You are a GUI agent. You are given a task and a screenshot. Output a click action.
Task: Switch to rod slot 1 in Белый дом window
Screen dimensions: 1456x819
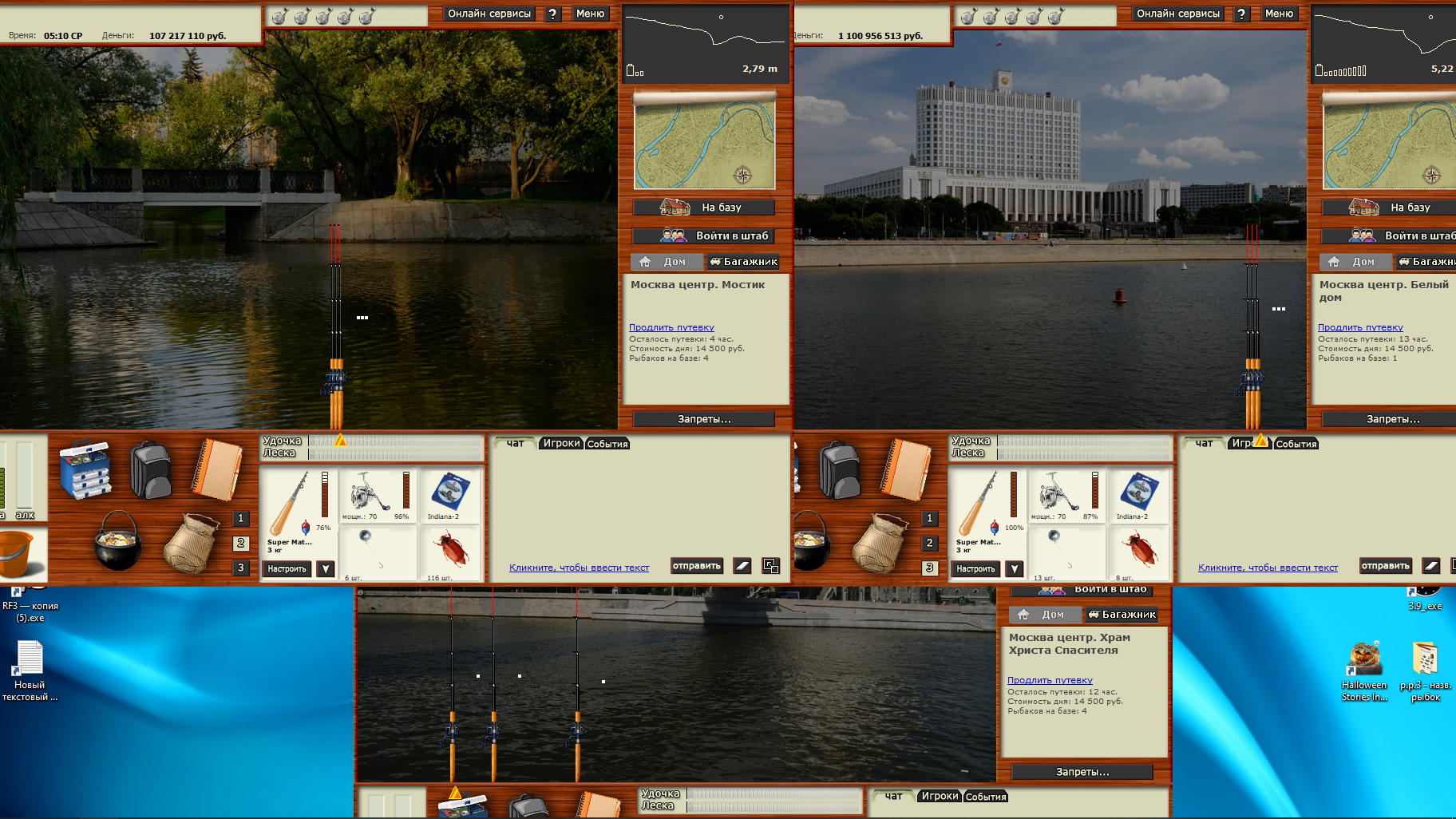tap(929, 518)
